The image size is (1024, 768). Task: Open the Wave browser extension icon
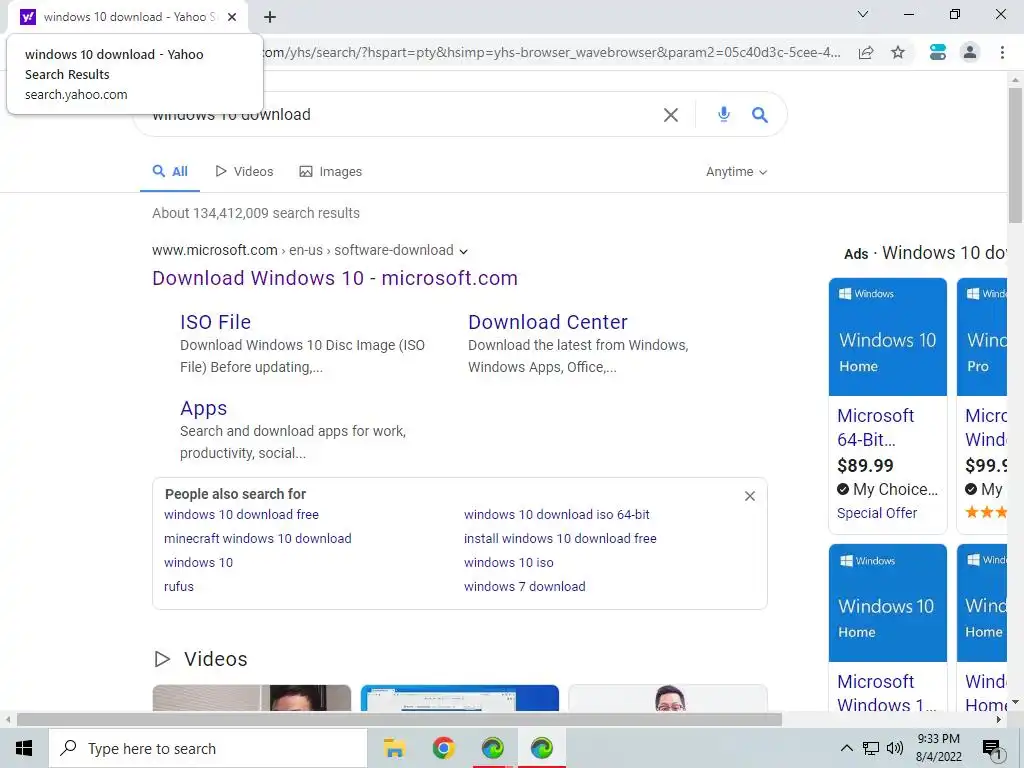(938, 52)
